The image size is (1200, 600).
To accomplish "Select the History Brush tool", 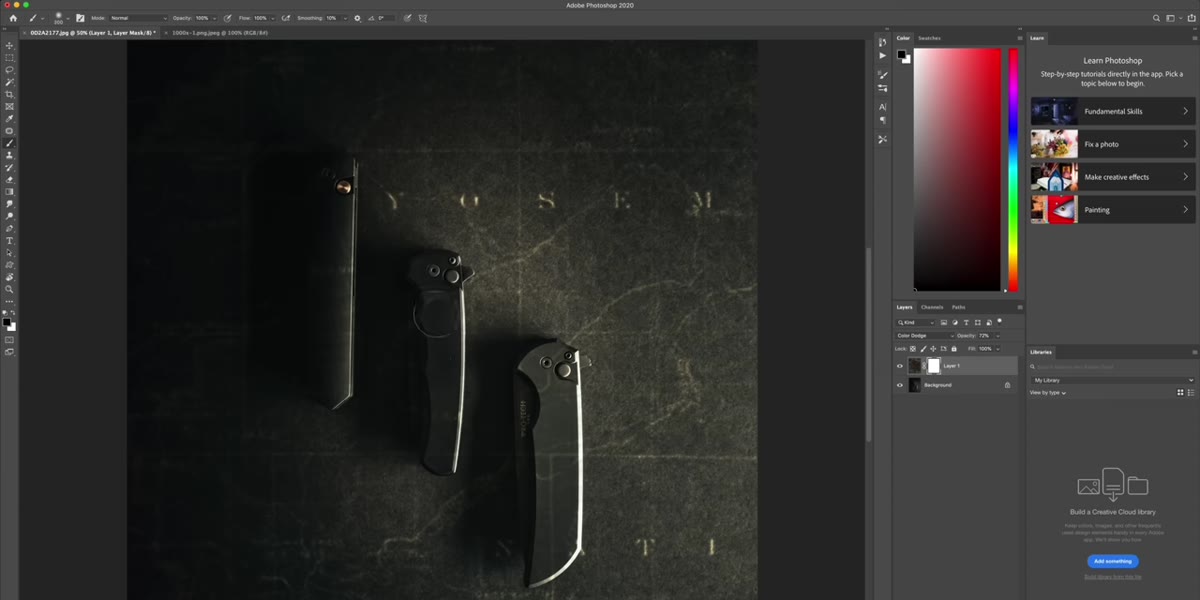I will tap(10, 167).
